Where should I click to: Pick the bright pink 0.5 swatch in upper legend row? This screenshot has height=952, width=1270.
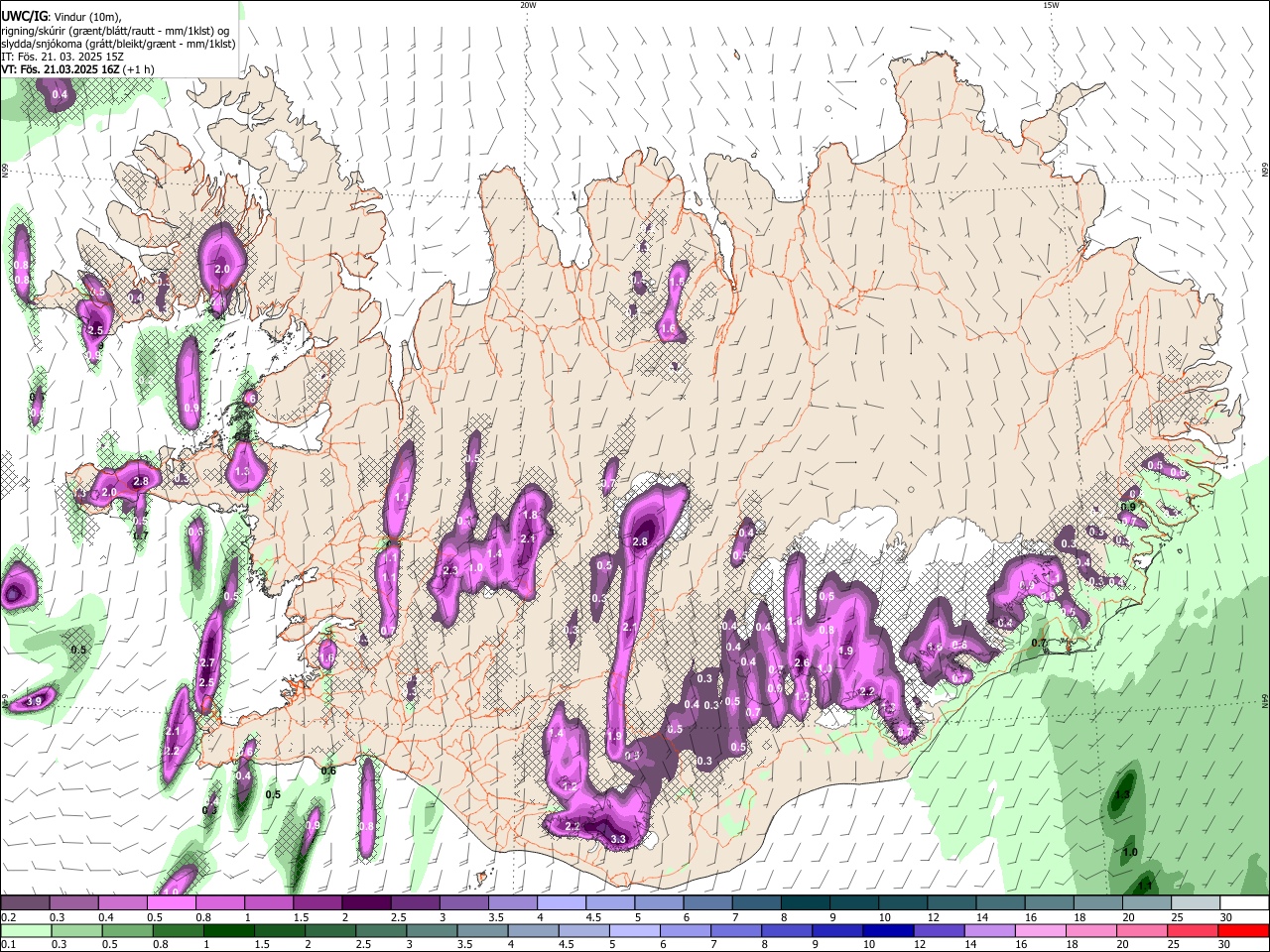pos(171,902)
